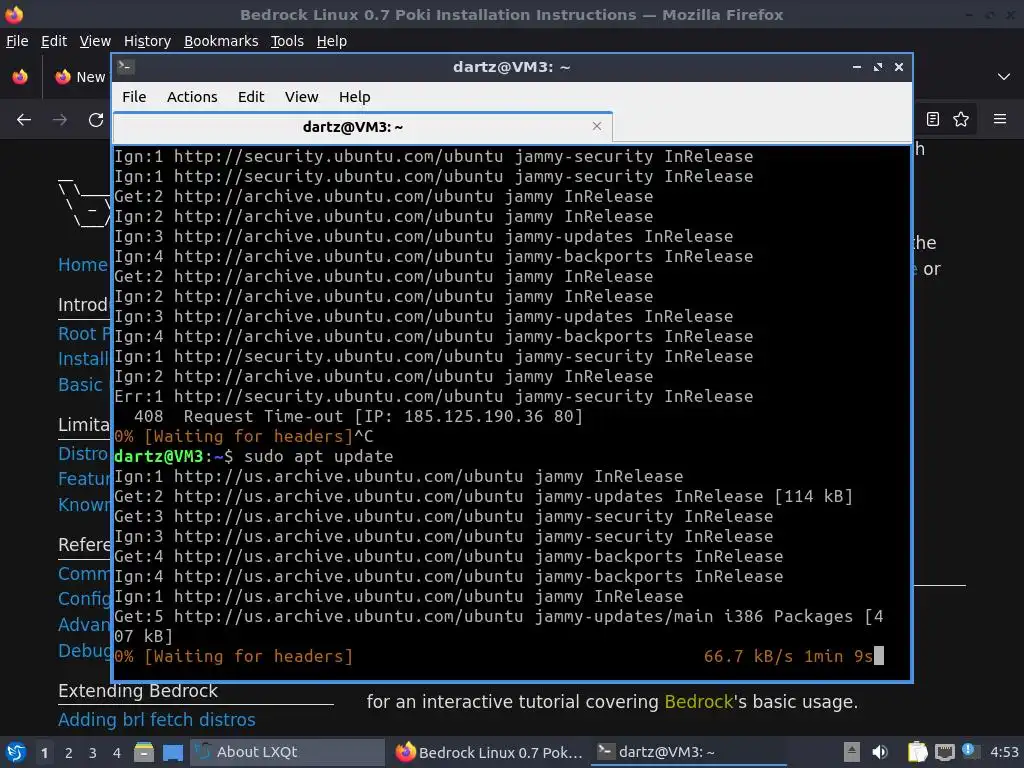Click the lower '[Waiting for headers]' progress text
This screenshot has width=1024, height=768.
[x=248, y=656]
